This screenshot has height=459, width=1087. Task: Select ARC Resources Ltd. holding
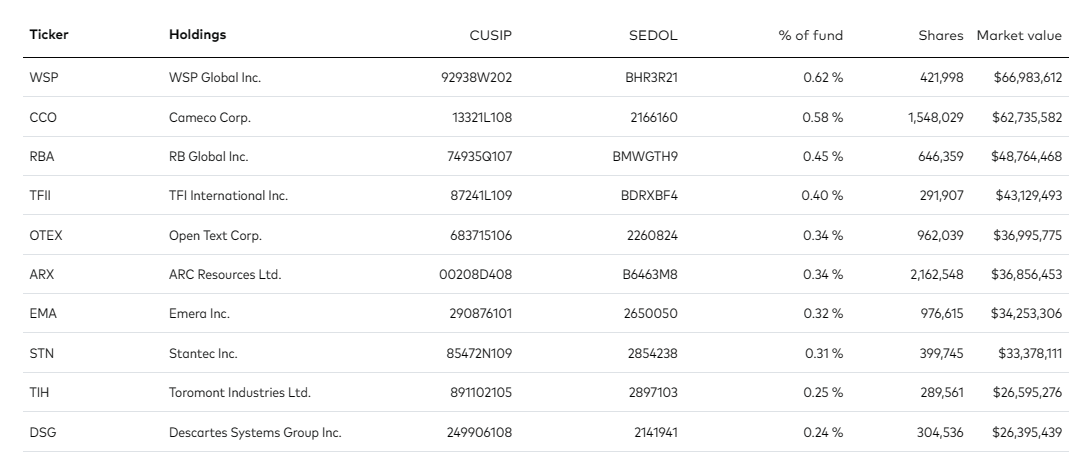(x=225, y=275)
